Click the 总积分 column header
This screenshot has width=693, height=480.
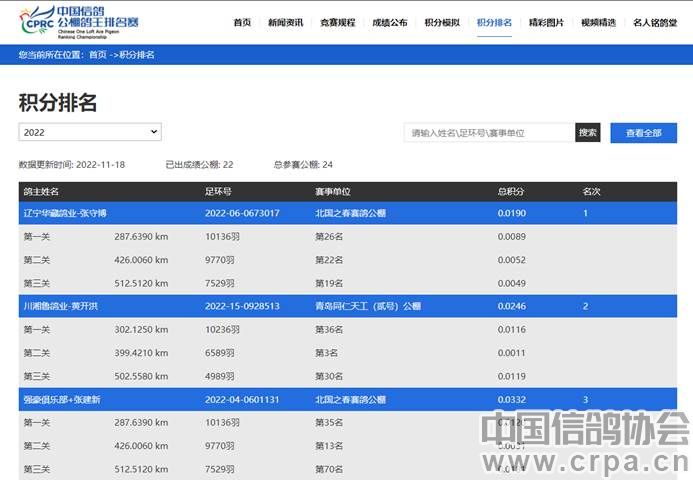(510, 191)
